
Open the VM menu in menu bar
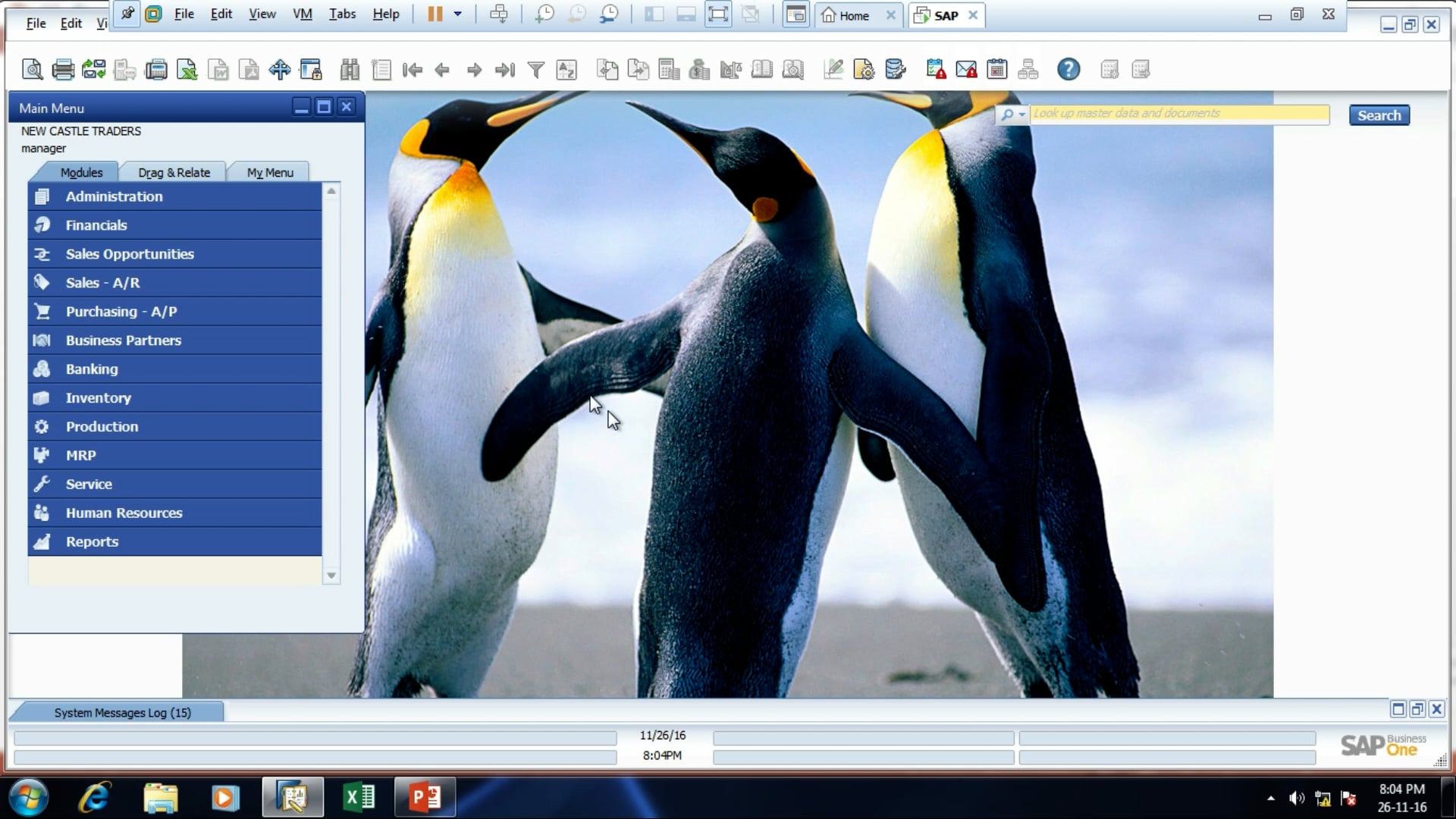pos(303,14)
